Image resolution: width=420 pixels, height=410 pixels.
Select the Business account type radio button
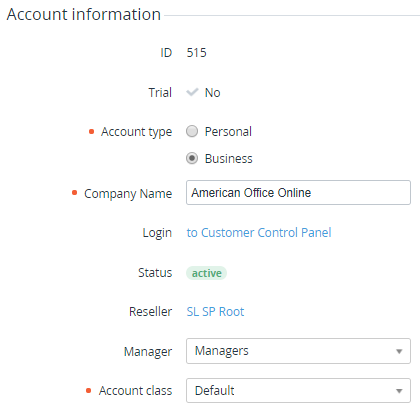tap(192, 158)
